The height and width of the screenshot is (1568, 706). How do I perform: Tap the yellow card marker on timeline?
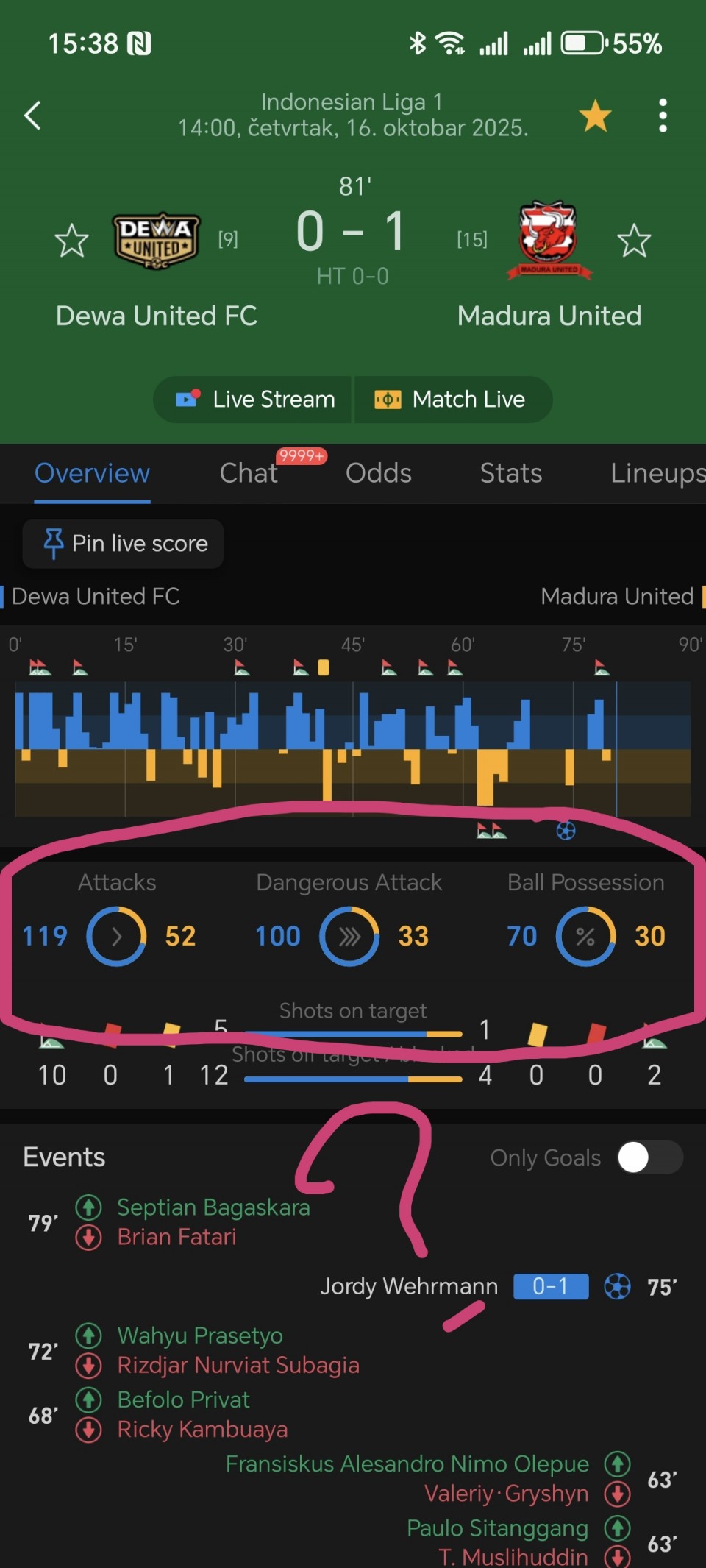click(324, 667)
